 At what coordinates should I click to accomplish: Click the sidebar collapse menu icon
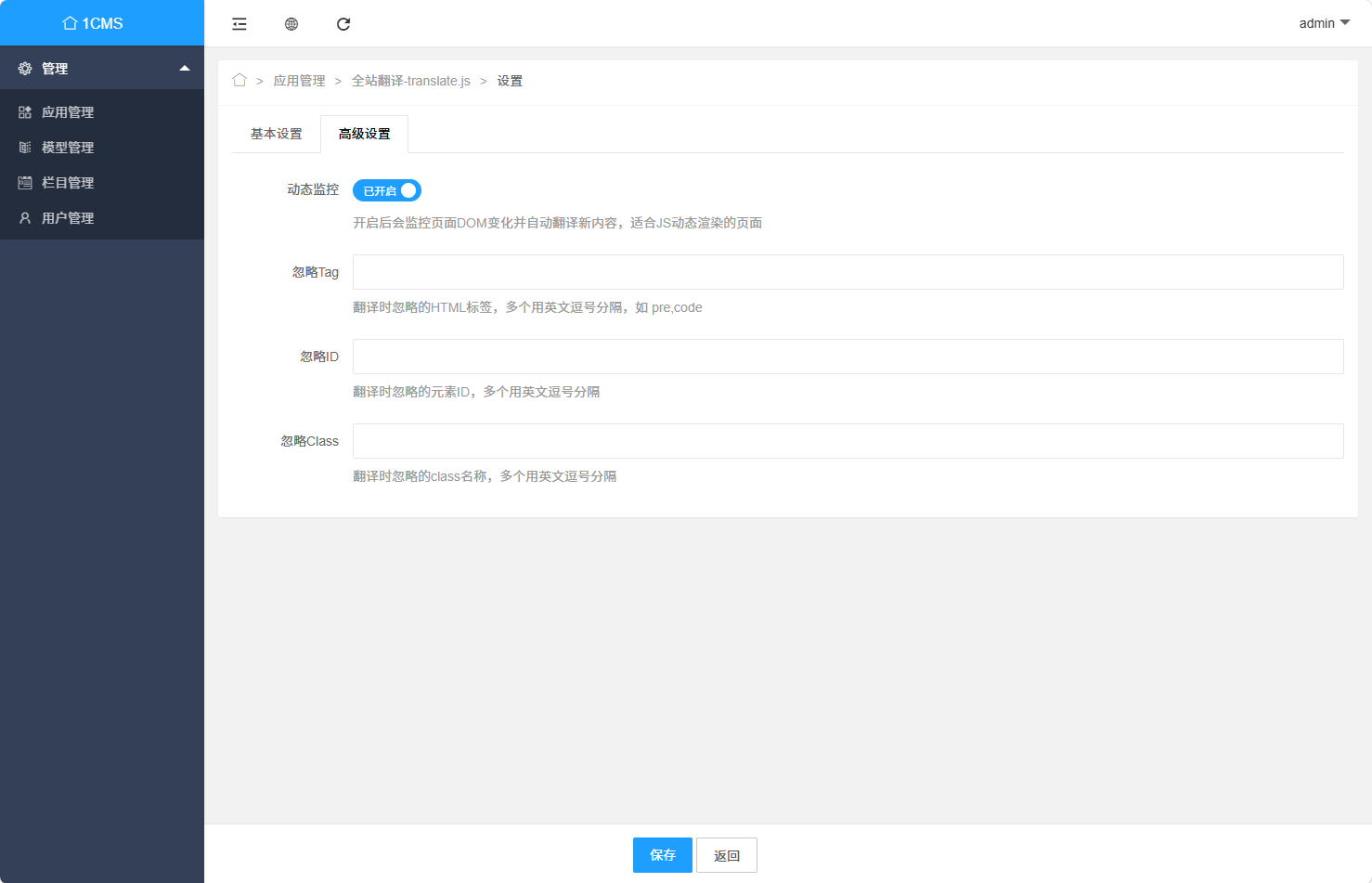click(239, 24)
